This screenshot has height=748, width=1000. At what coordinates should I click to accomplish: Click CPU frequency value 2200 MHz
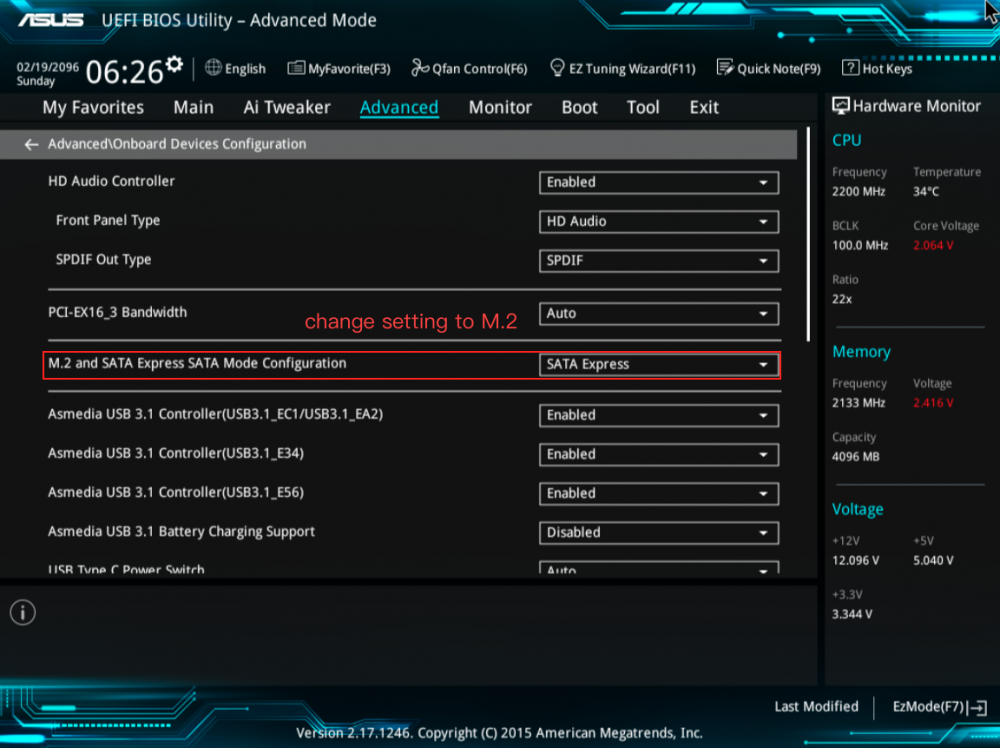(858, 191)
